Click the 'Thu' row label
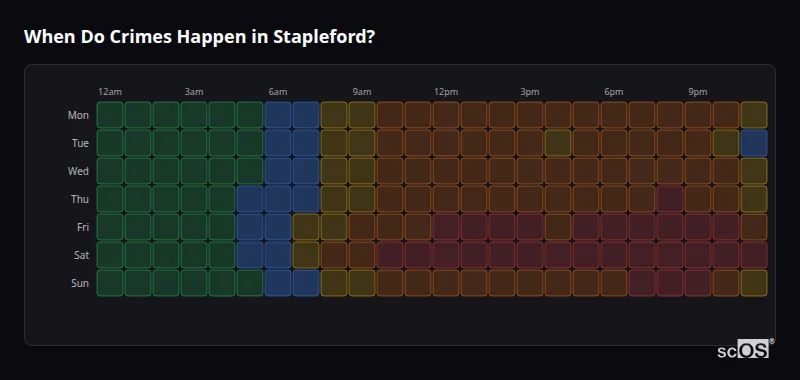Viewport: 800px width, 380px height. 80,199
